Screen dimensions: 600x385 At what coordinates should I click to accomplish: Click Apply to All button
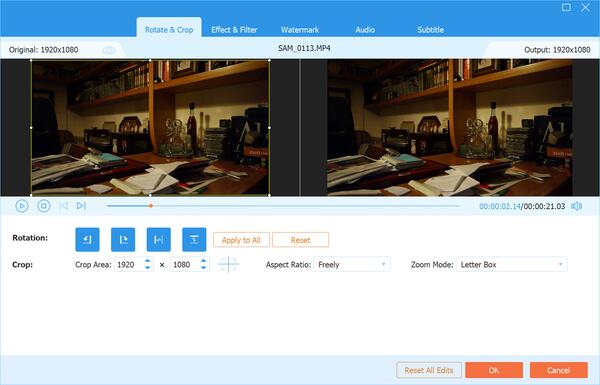(x=241, y=240)
